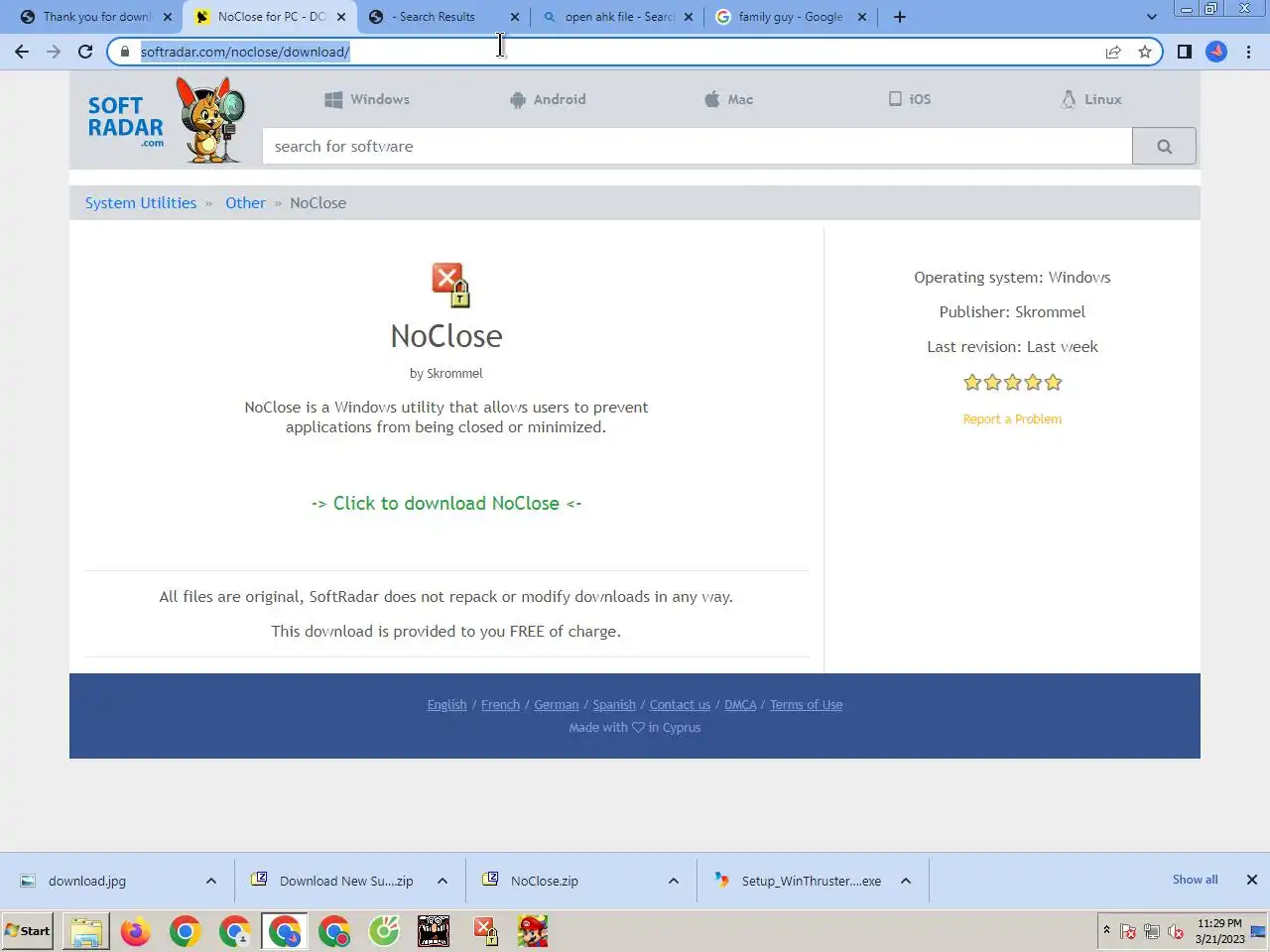Viewport: 1270px width, 952px height.
Task: Launch Firefox from the taskbar
Action: [136, 931]
